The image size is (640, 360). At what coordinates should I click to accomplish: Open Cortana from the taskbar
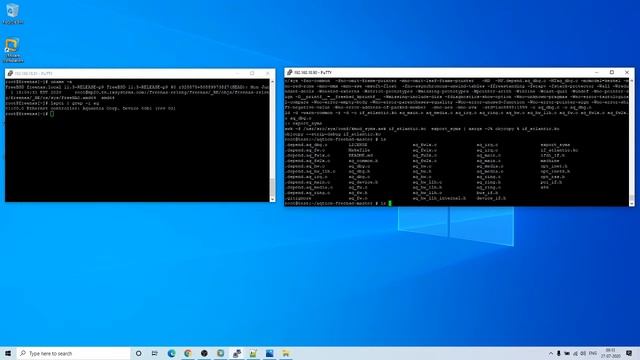click(x=138, y=353)
